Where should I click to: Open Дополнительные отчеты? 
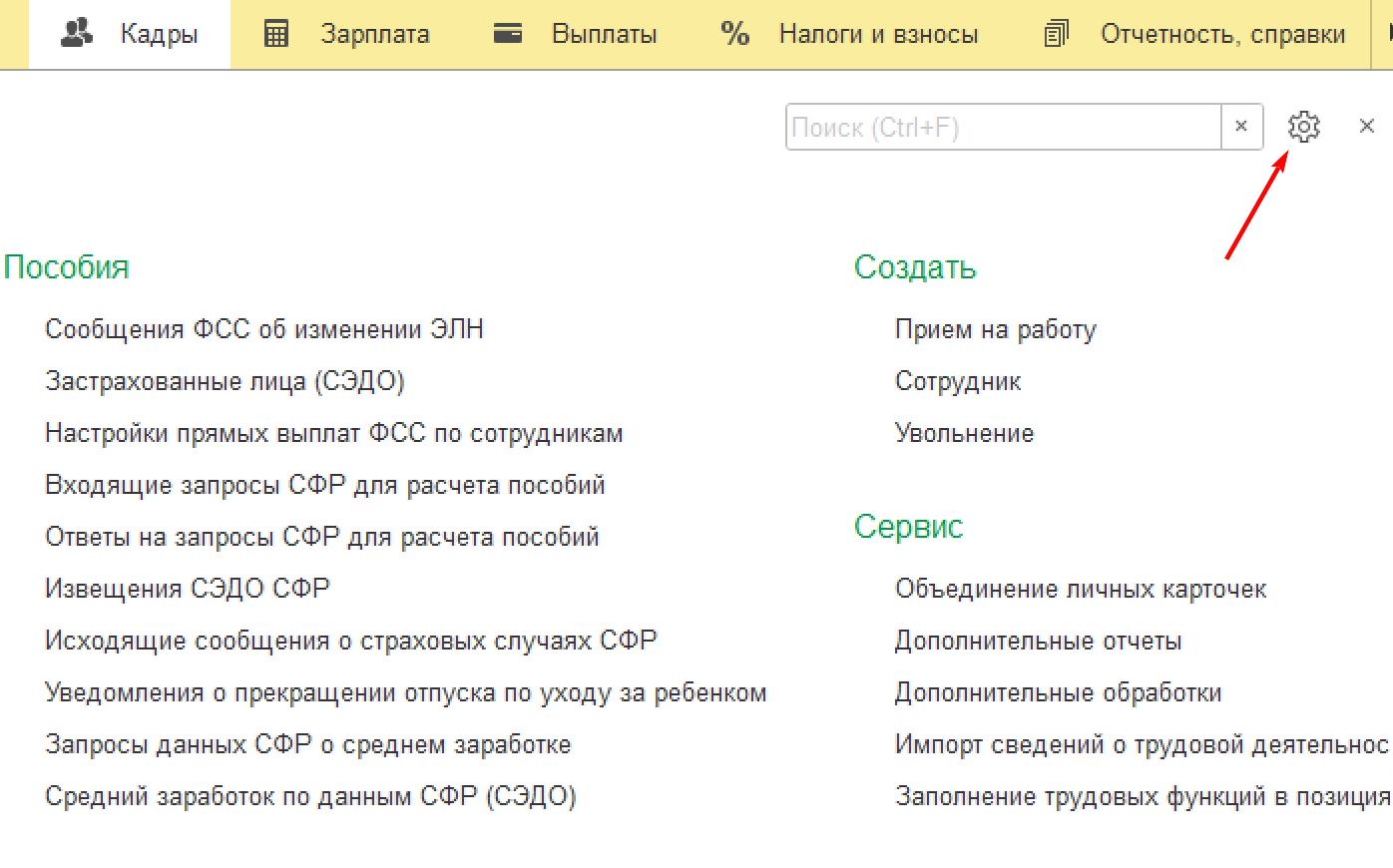click(1038, 641)
